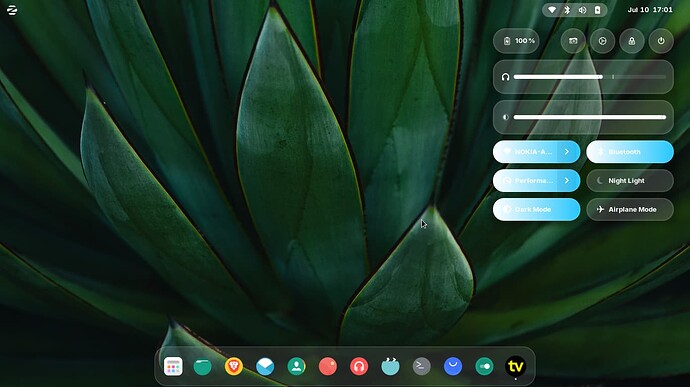Open the green toggle Tweaks app
The image size is (690, 387).
point(484,366)
